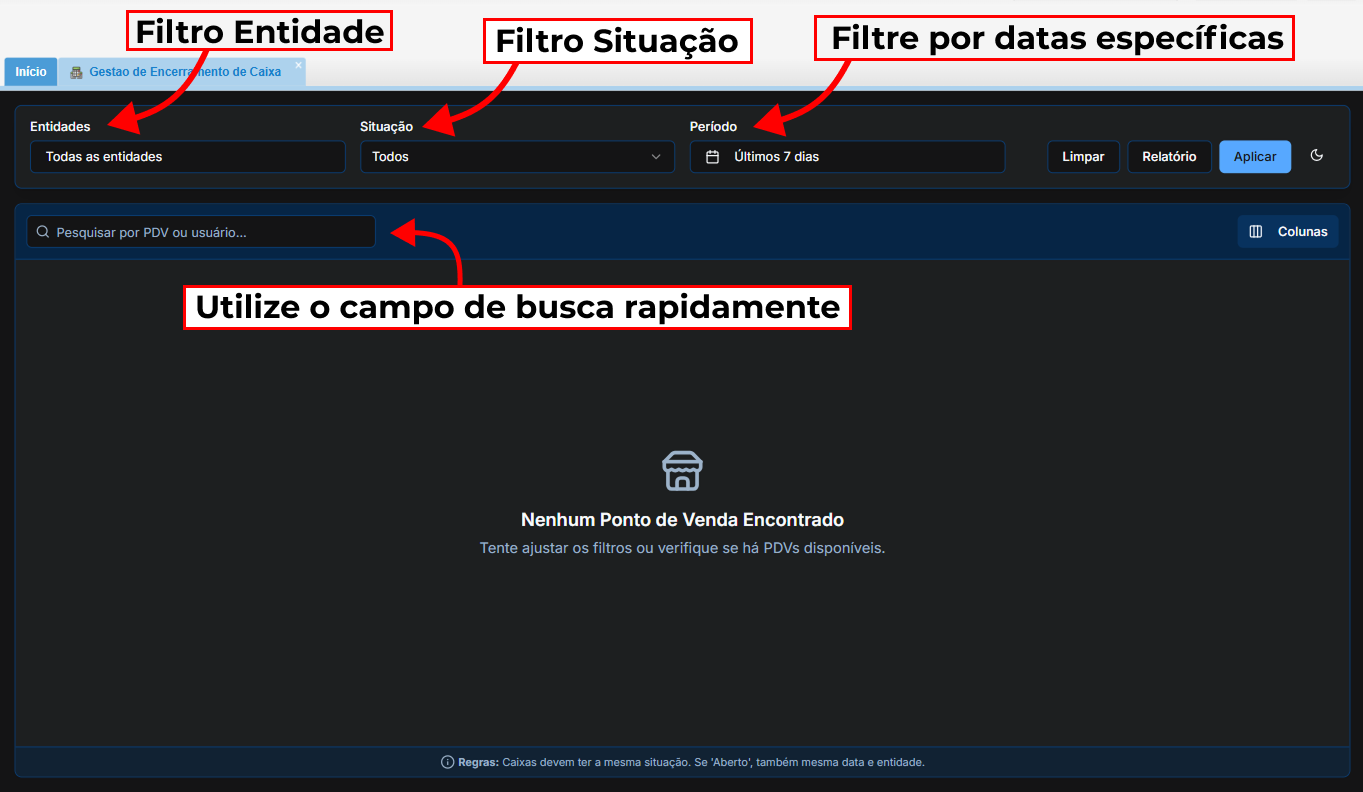The height and width of the screenshot is (792, 1363).
Task: Click the calendar icon in Período field
Action: (x=713, y=157)
